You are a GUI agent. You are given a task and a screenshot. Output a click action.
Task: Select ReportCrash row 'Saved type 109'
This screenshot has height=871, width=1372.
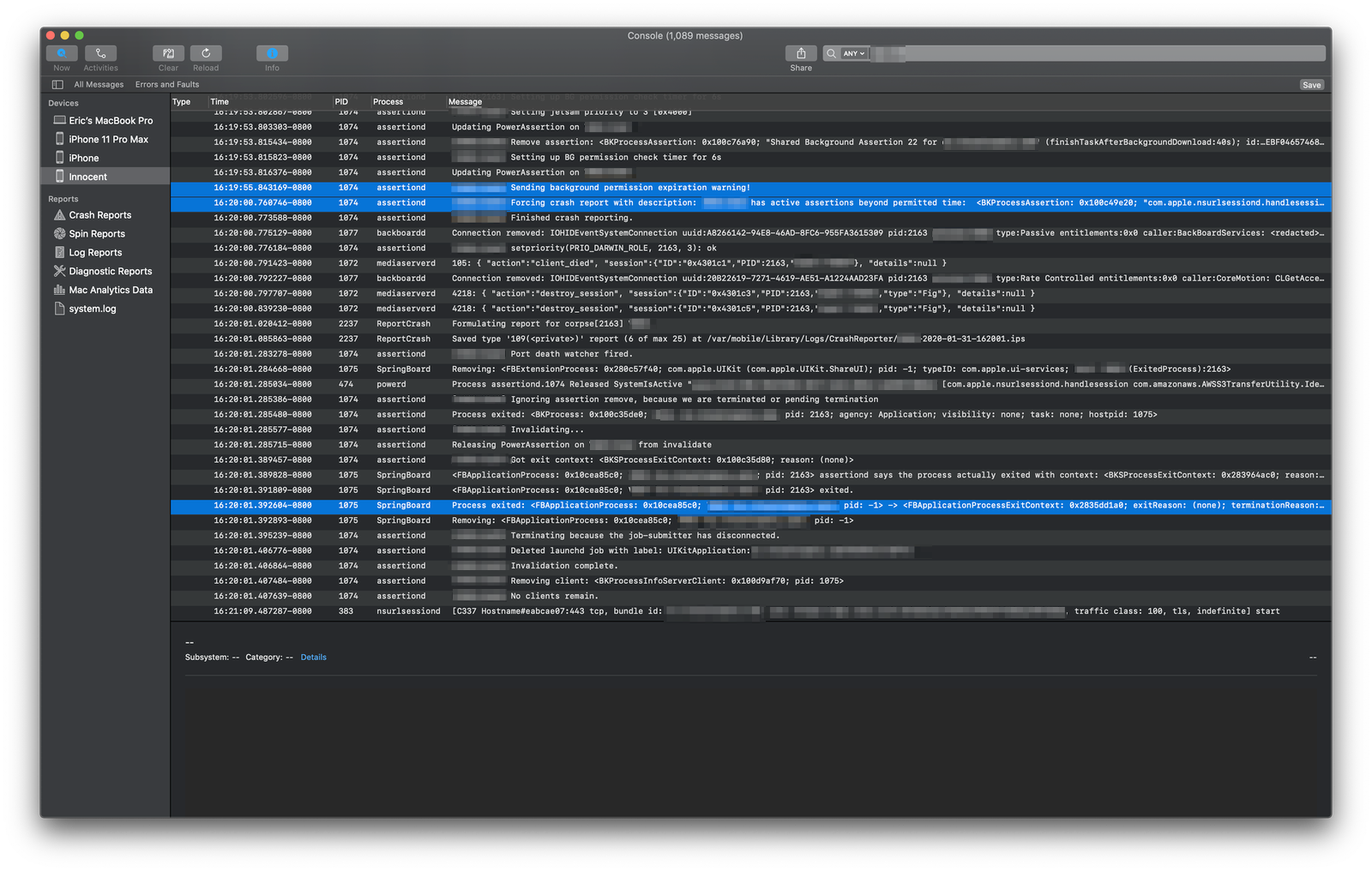pyautogui.click(x=750, y=339)
